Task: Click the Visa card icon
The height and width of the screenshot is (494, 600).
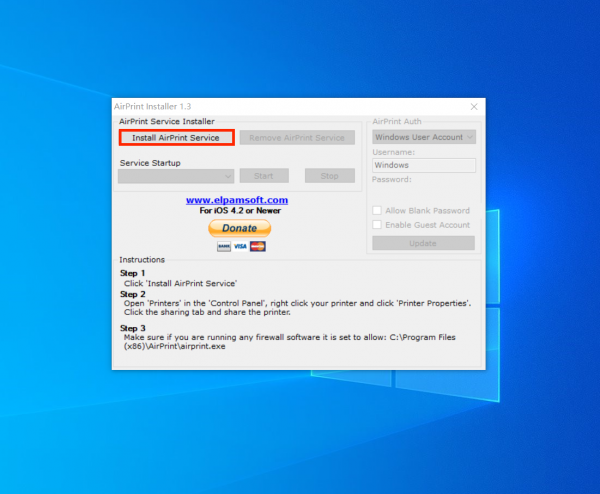Action: 240,246
